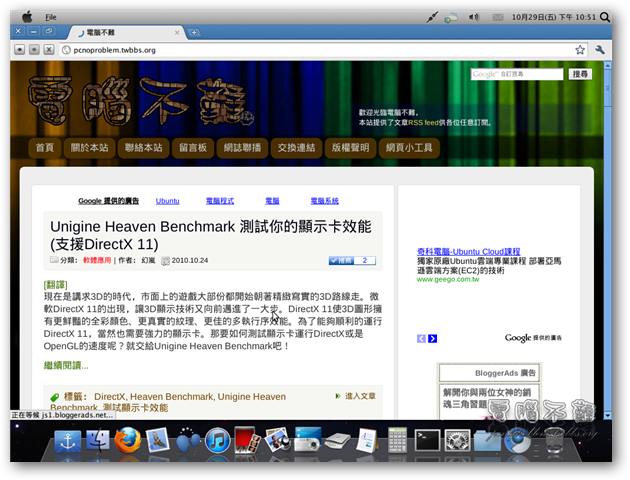Open the 繼續閱讀 read more link
The height and width of the screenshot is (480, 630).
(x=65, y=367)
